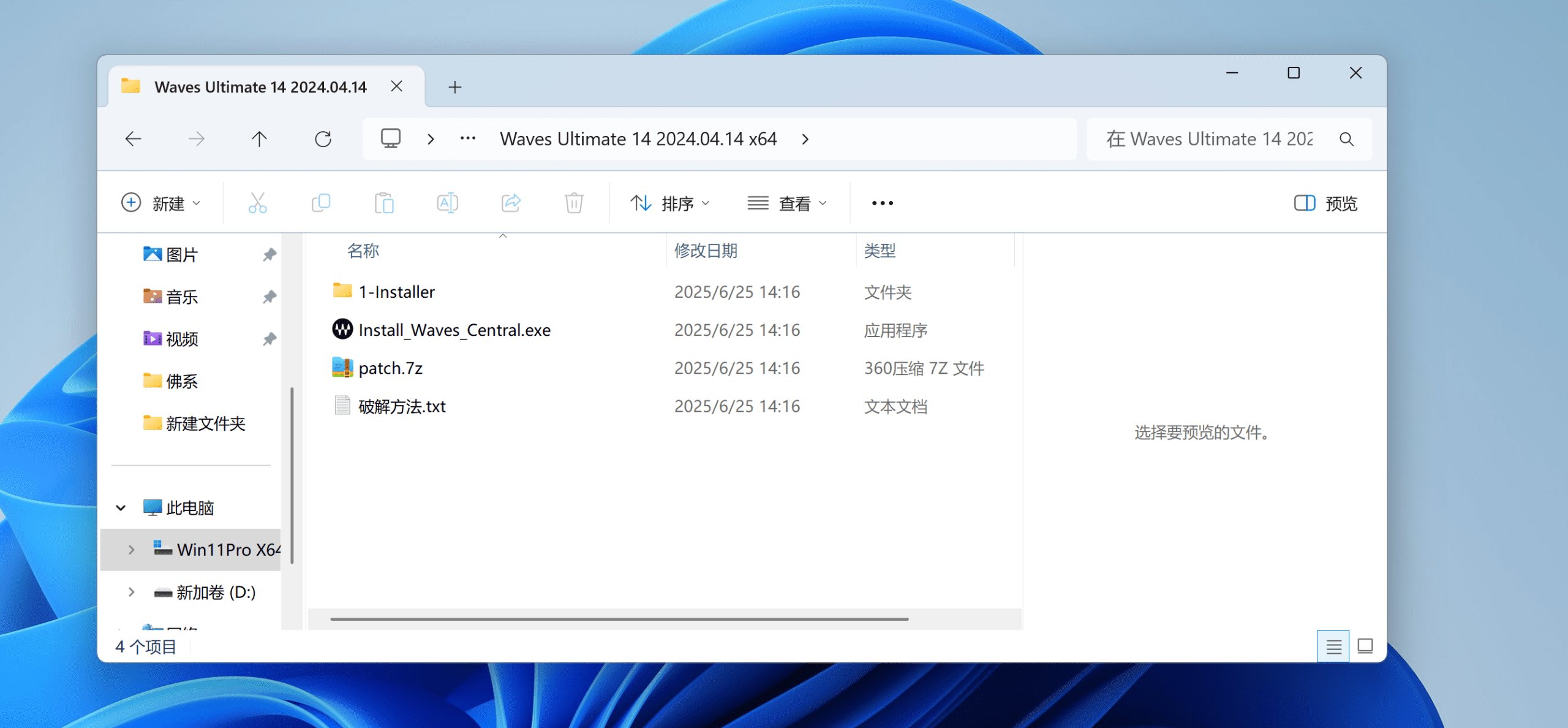Click the Share icon in toolbar
Screen dimensions: 1568x728
511,203
